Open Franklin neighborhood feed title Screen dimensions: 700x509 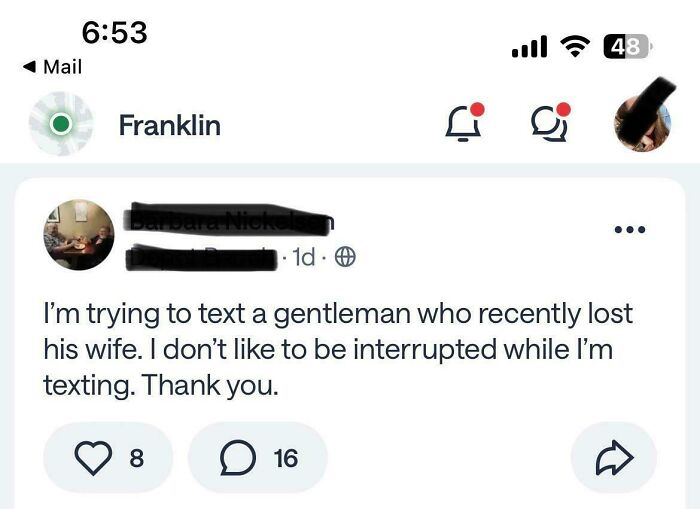click(169, 126)
